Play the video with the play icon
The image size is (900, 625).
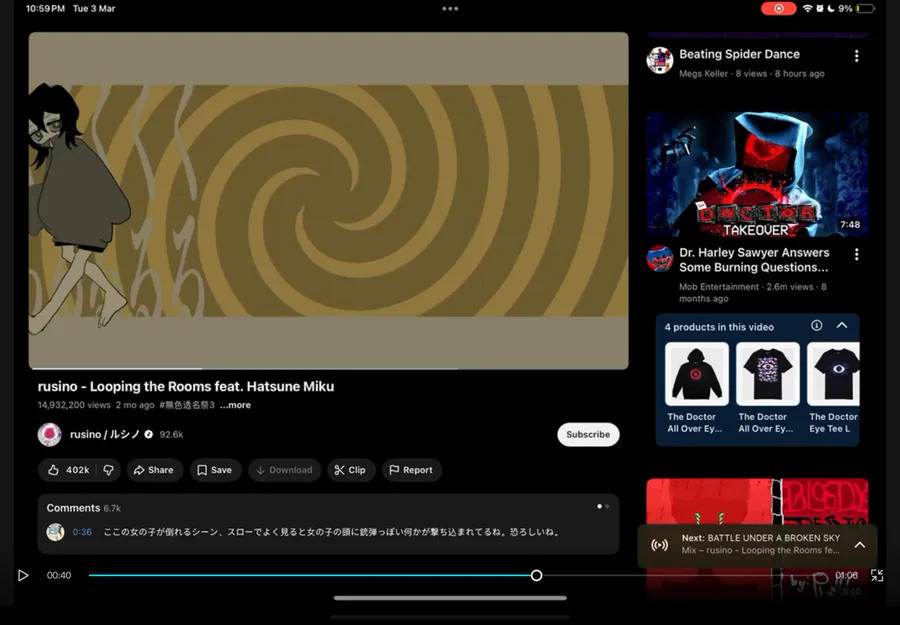[x=23, y=575]
